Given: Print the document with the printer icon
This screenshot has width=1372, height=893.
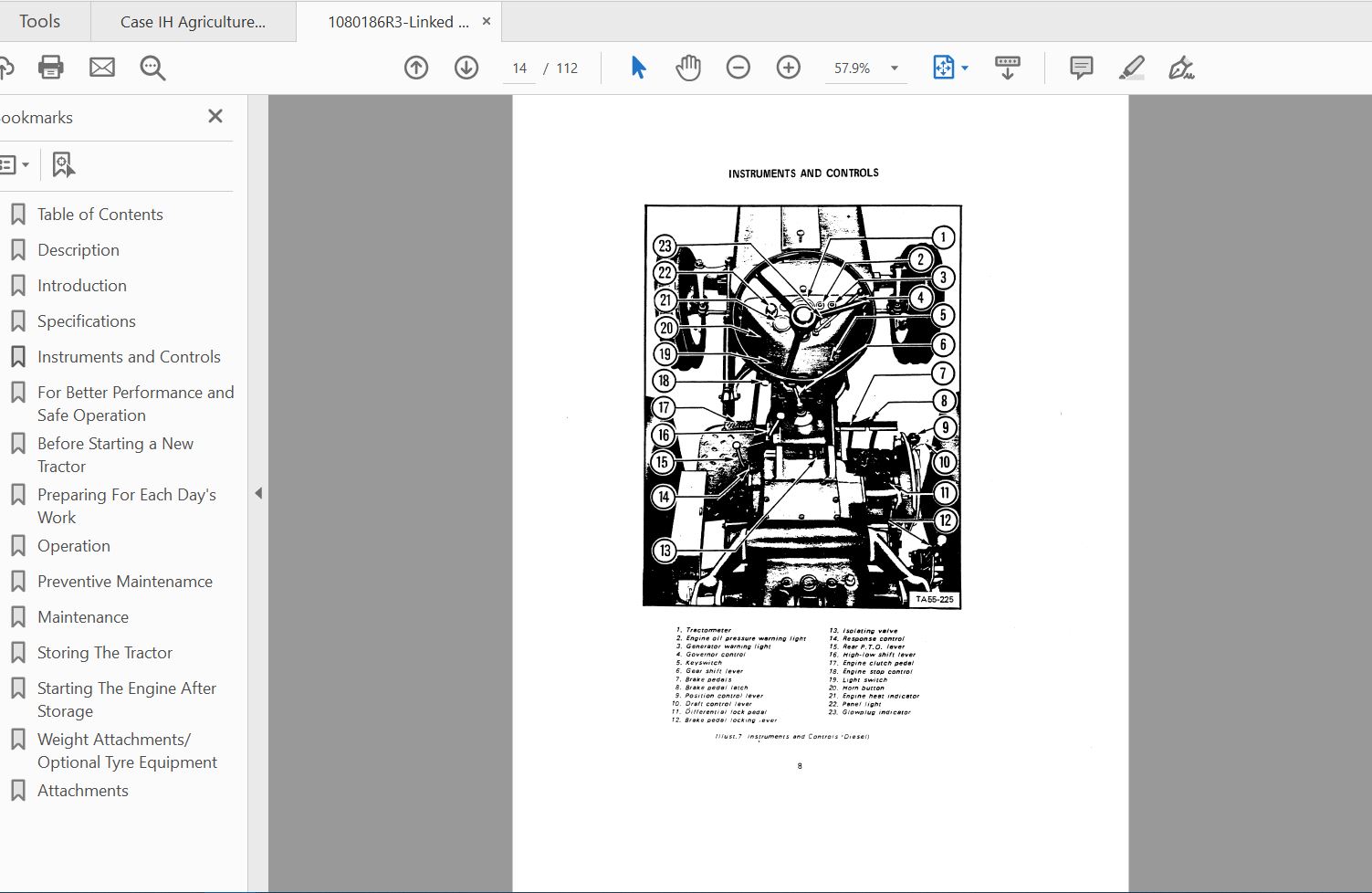Looking at the screenshot, I should [51, 68].
